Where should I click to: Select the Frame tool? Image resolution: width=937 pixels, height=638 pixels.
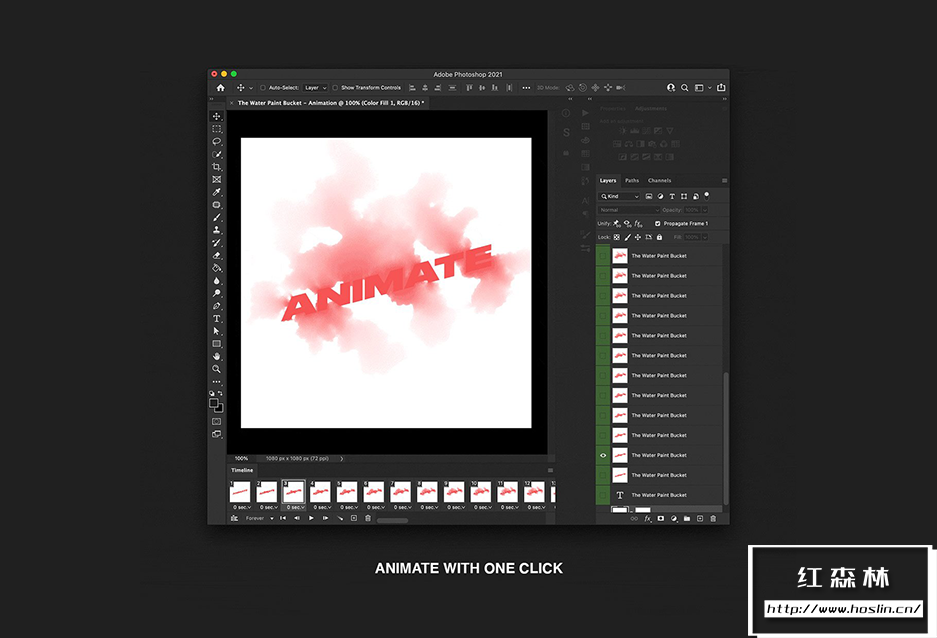pos(216,179)
